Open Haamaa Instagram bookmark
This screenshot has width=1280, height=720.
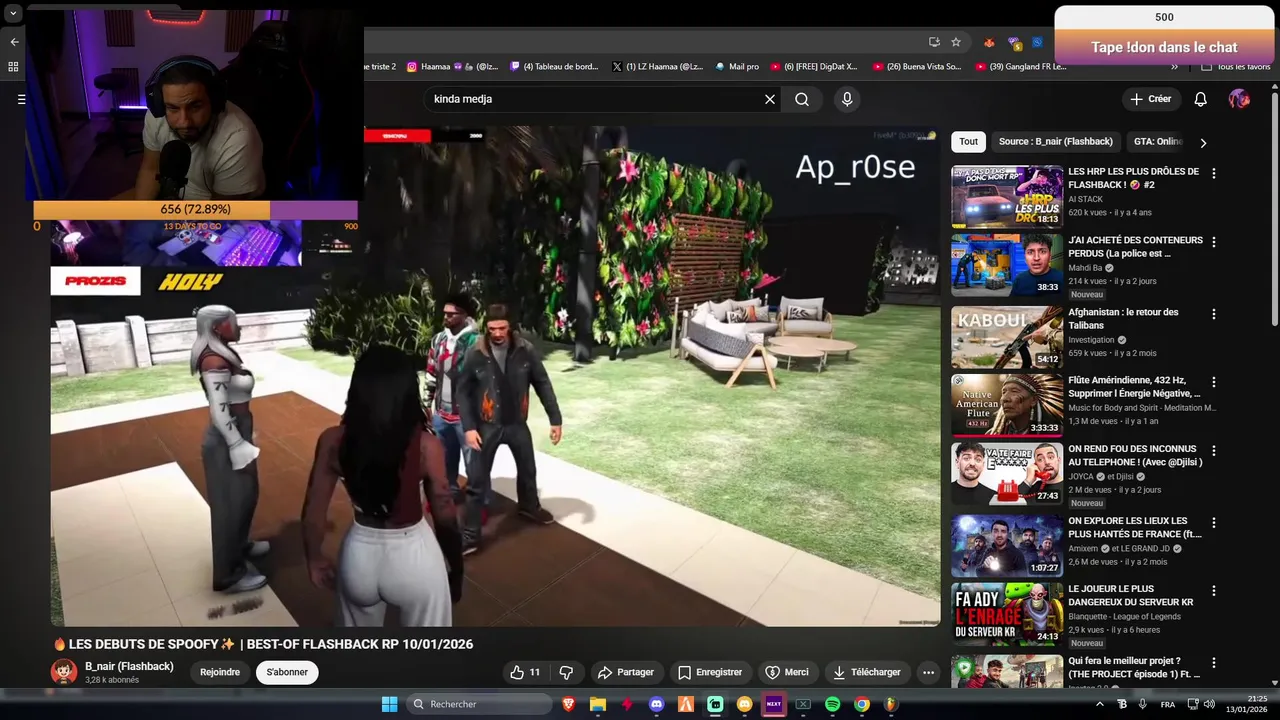pyautogui.click(x=452, y=67)
